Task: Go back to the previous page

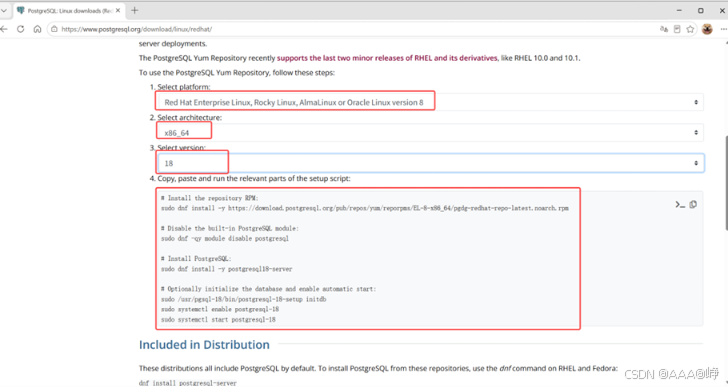Action: [4, 29]
